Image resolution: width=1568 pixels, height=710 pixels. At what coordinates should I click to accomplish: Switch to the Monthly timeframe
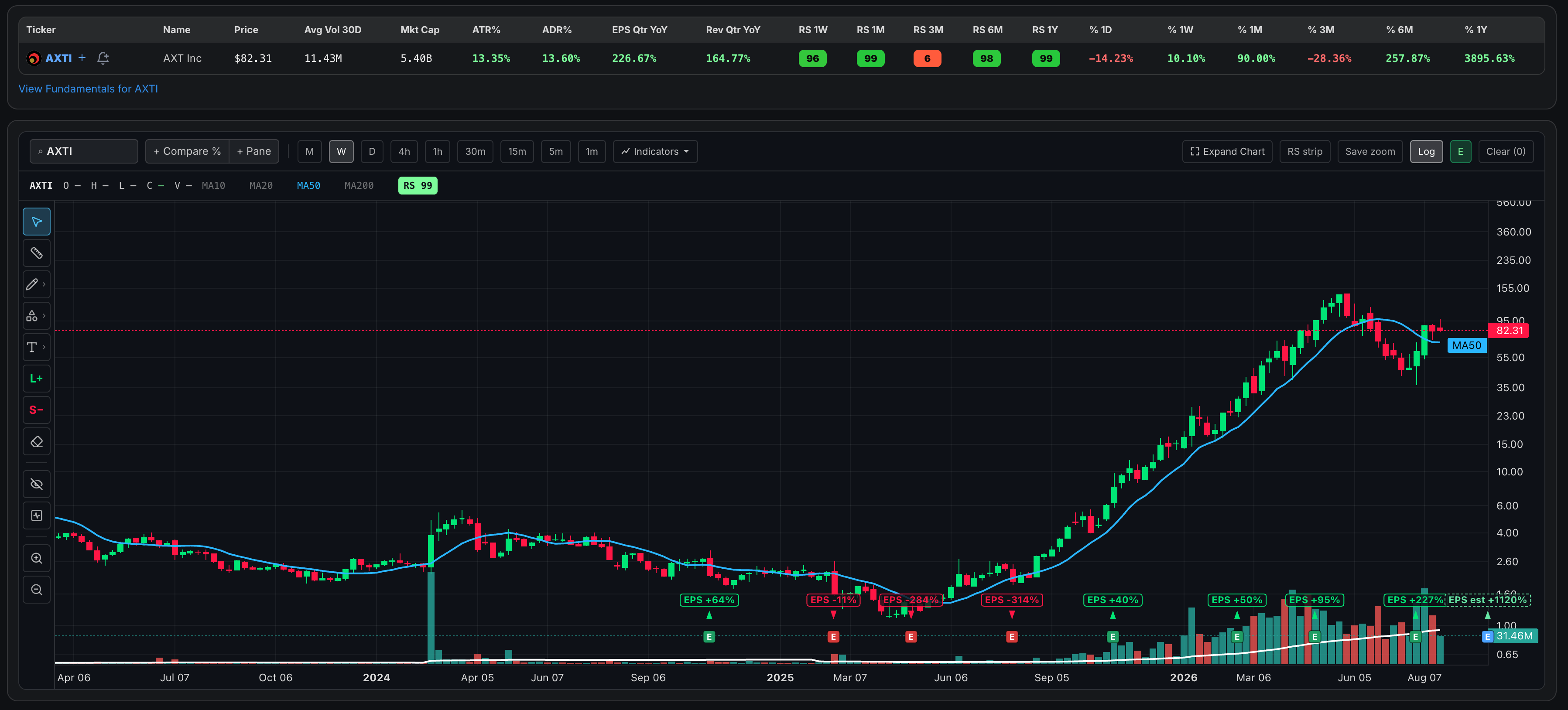pyautogui.click(x=309, y=151)
